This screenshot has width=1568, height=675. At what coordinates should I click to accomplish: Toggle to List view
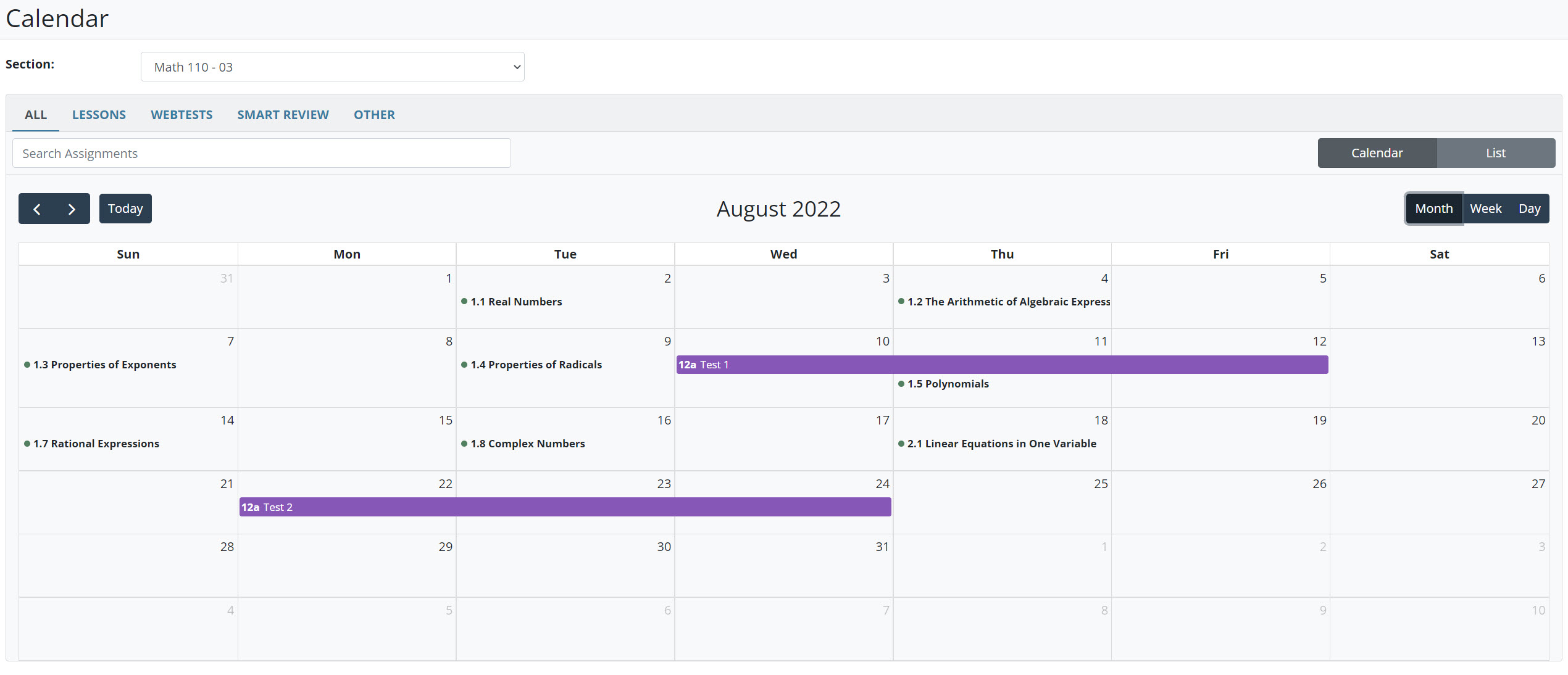1495,153
